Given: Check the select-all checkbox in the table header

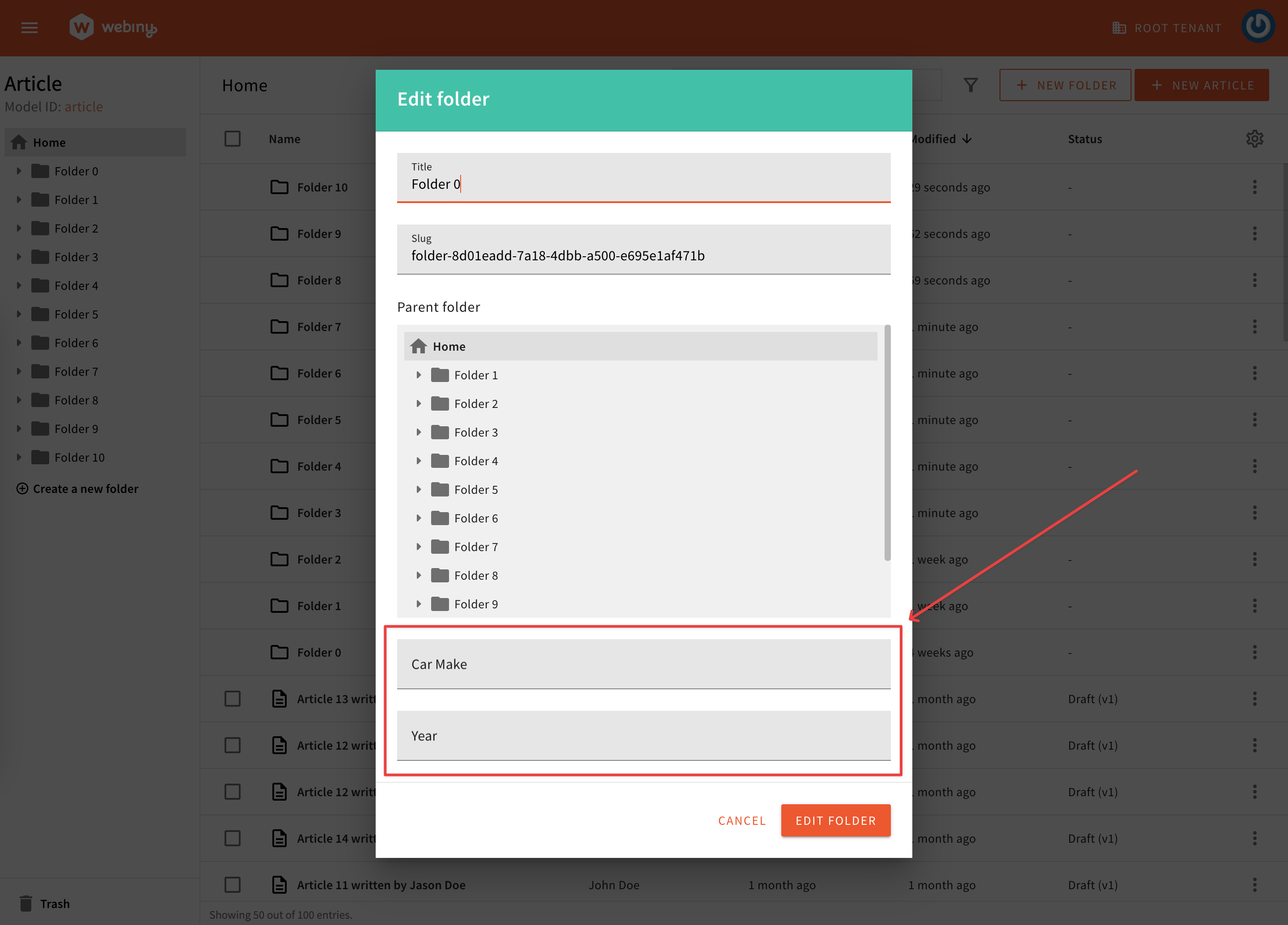Looking at the screenshot, I should tap(232, 138).
